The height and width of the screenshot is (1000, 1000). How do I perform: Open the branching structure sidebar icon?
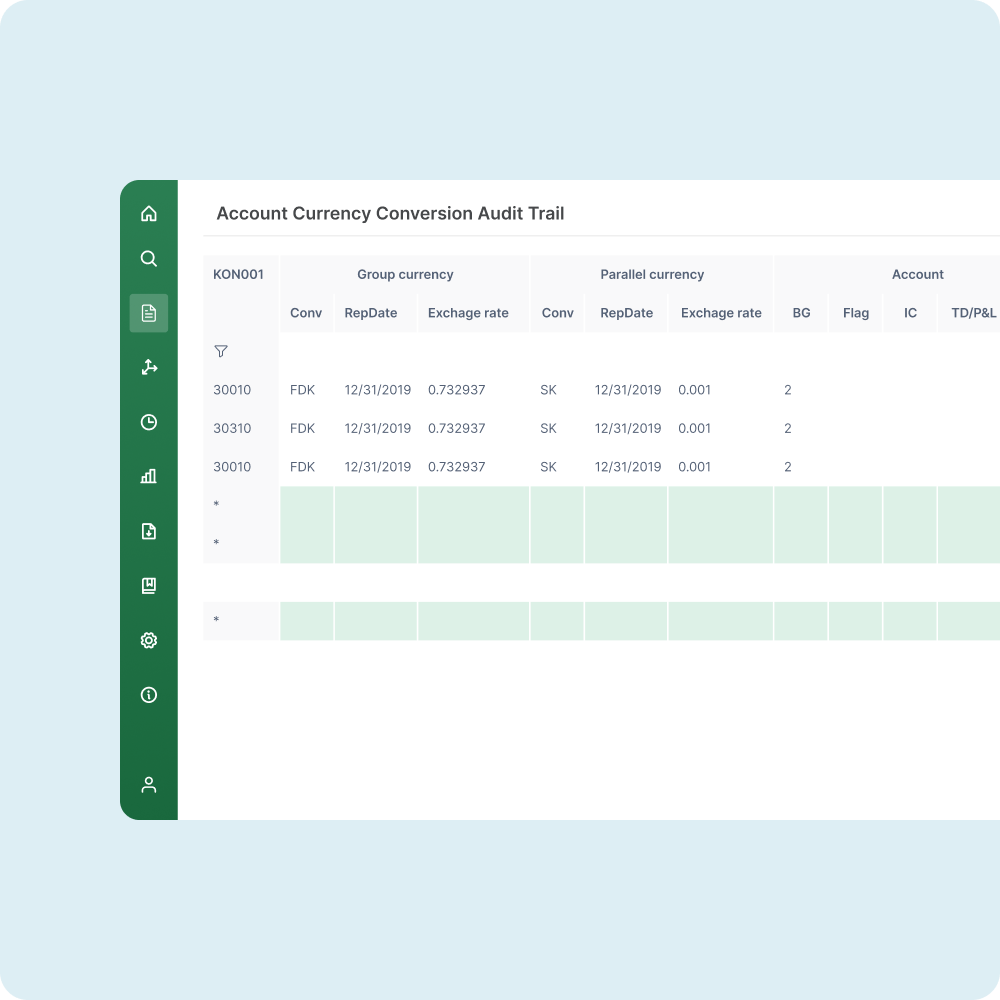tap(149, 367)
